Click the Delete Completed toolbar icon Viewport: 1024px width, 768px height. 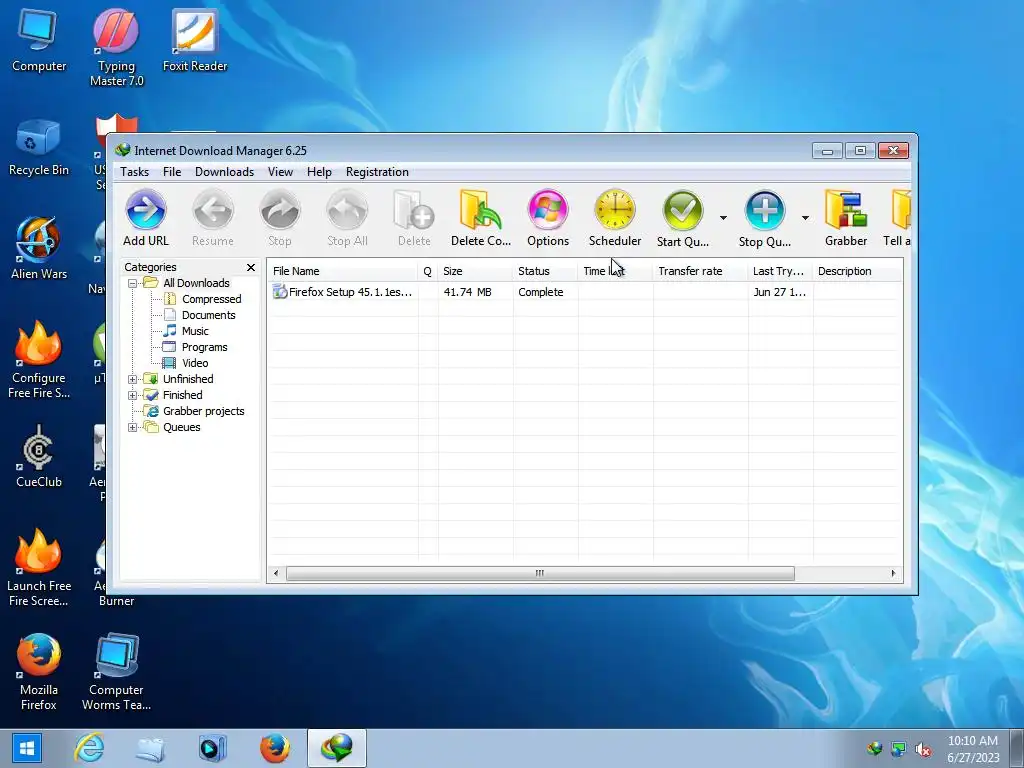[481, 218]
